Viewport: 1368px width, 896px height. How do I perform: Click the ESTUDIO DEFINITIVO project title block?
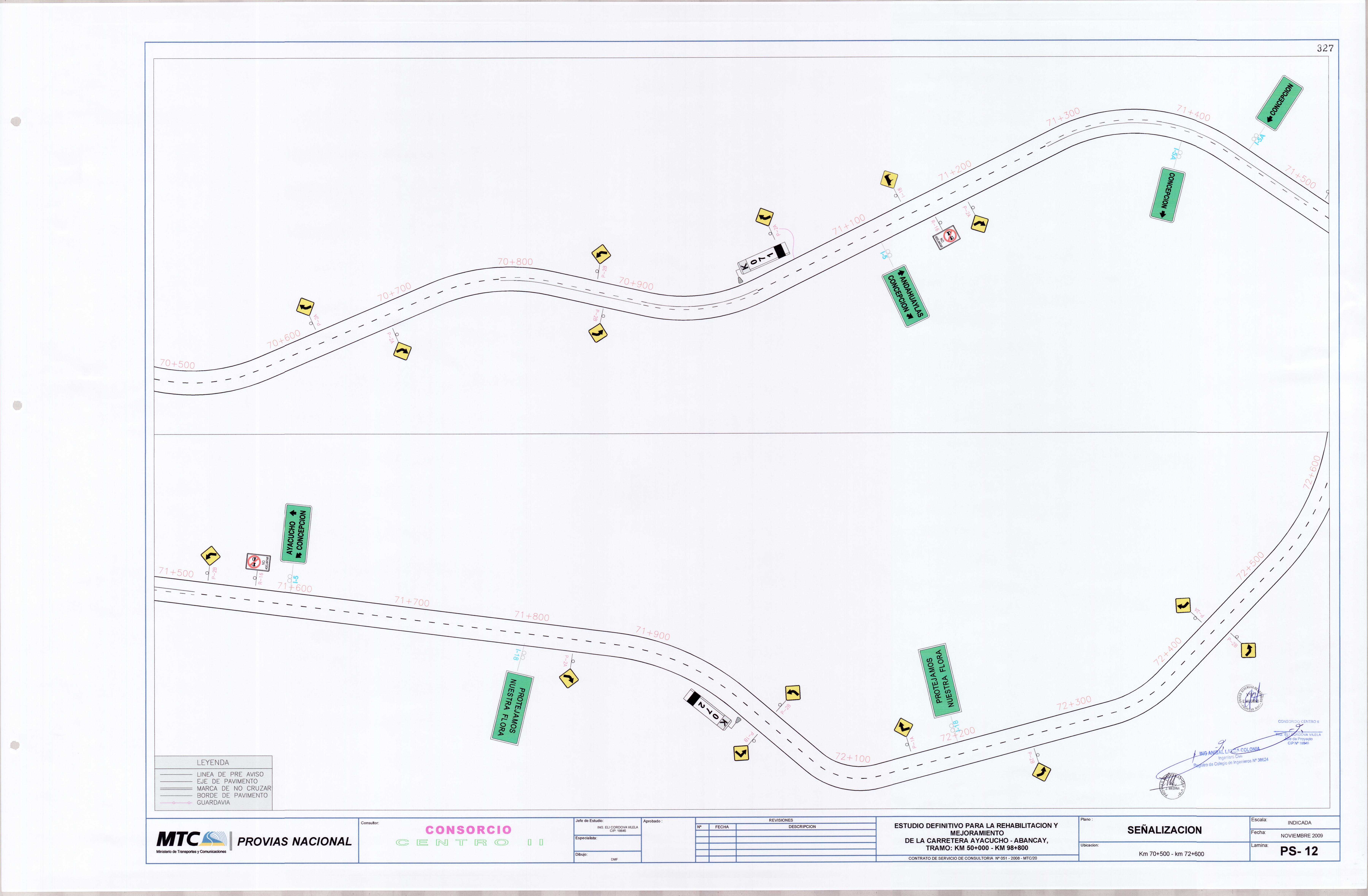coord(976,837)
